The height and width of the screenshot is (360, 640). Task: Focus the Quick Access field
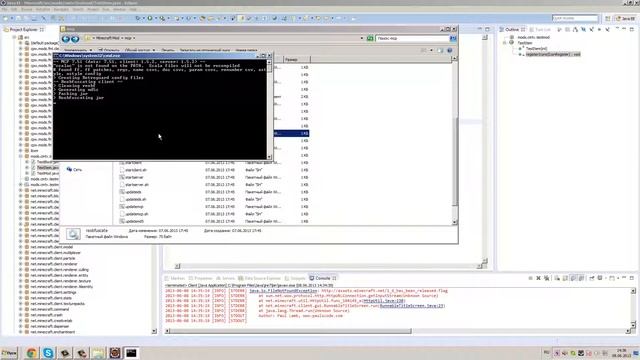[x=575, y=18]
